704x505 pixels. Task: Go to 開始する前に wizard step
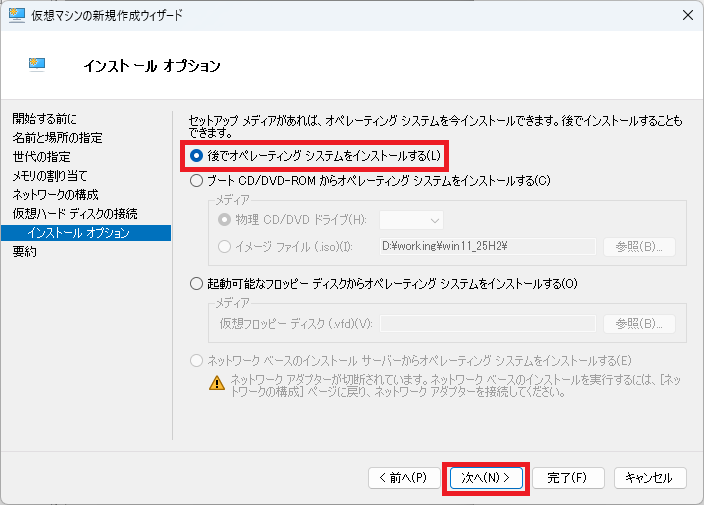click(44, 119)
